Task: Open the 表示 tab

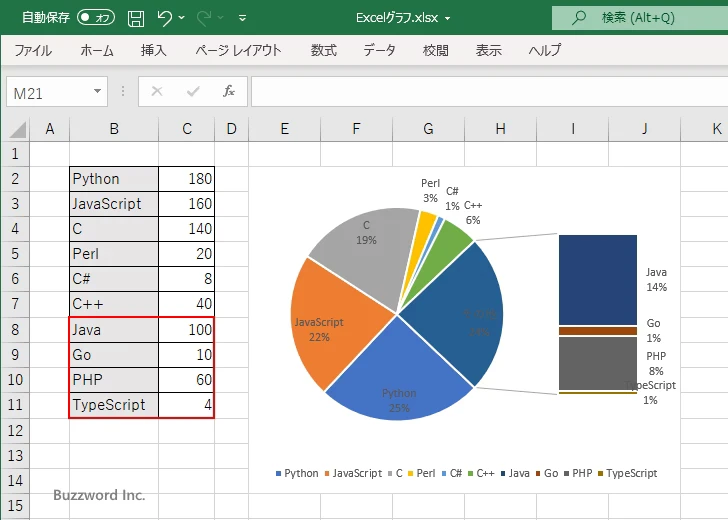Action: pyautogui.click(x=488, y=50)
